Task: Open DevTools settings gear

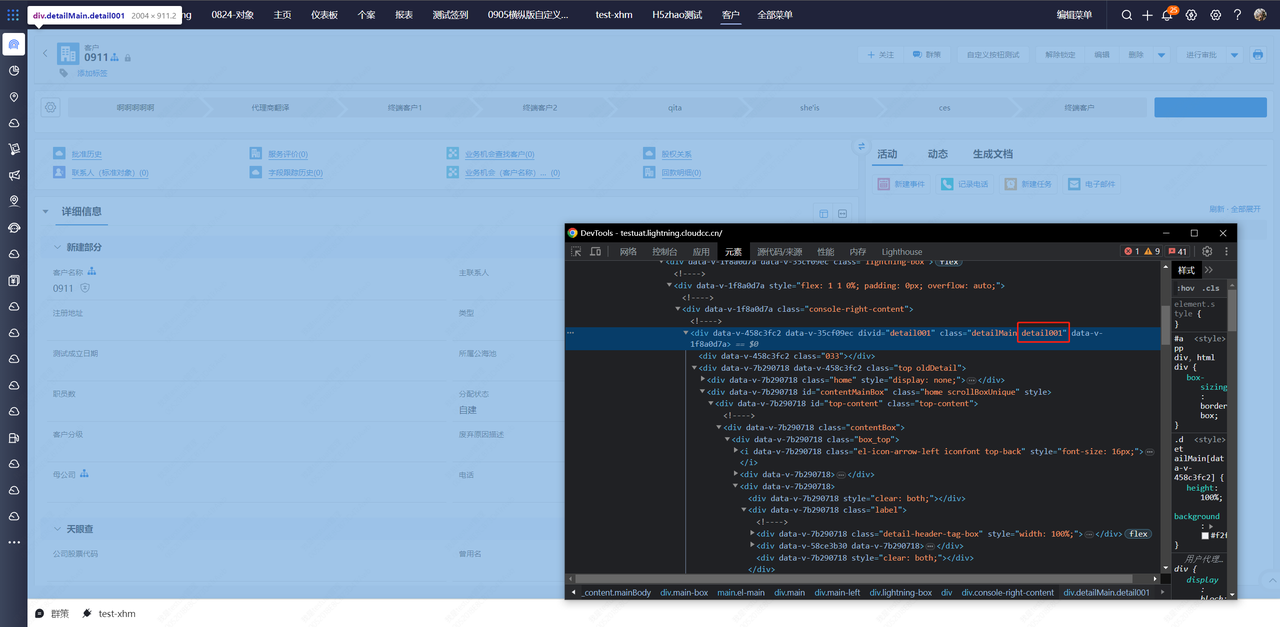Action: [x=1207, y=252]
